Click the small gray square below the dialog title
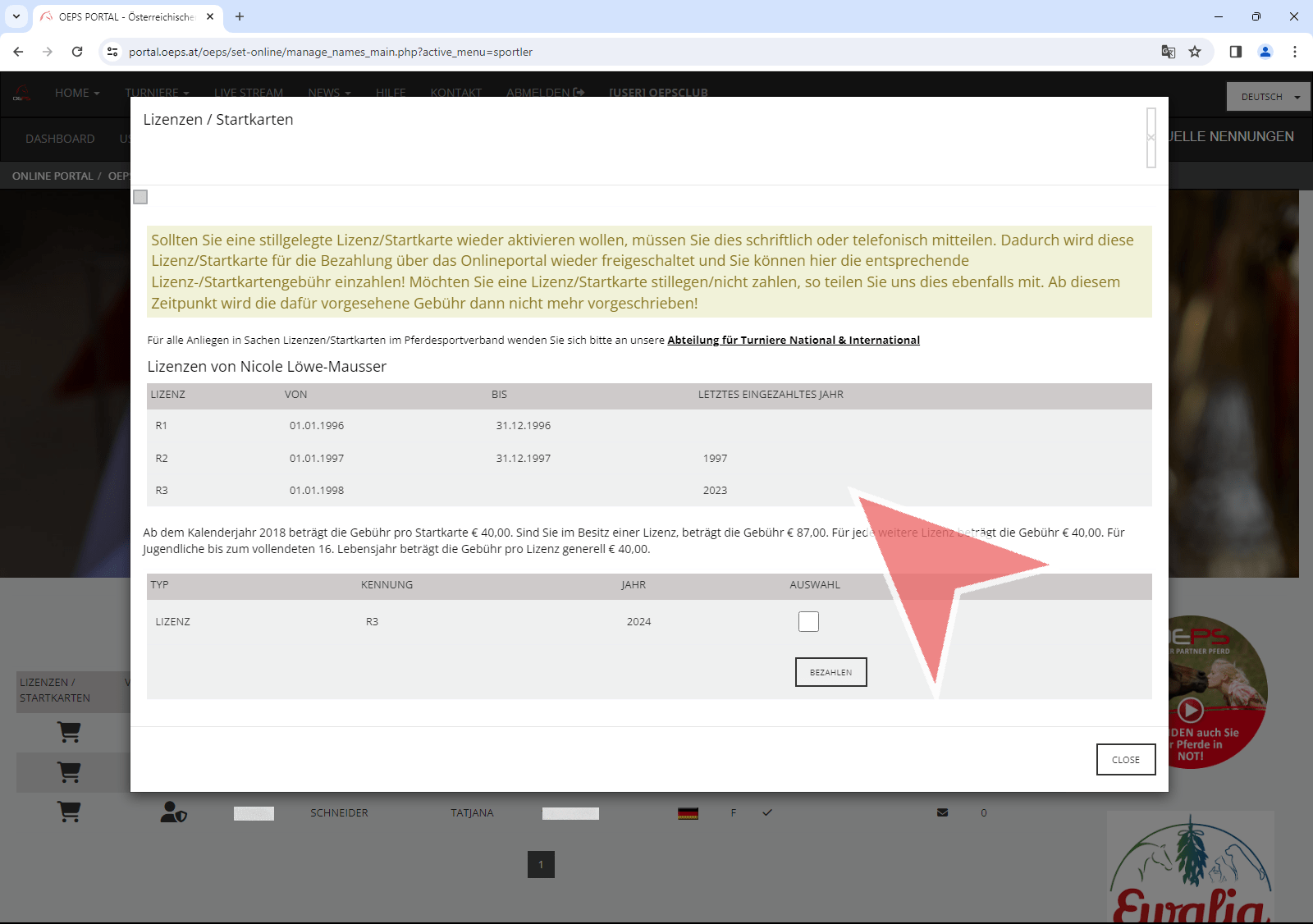The width and height of the screenshot is (1313, 924). [140, 197]
